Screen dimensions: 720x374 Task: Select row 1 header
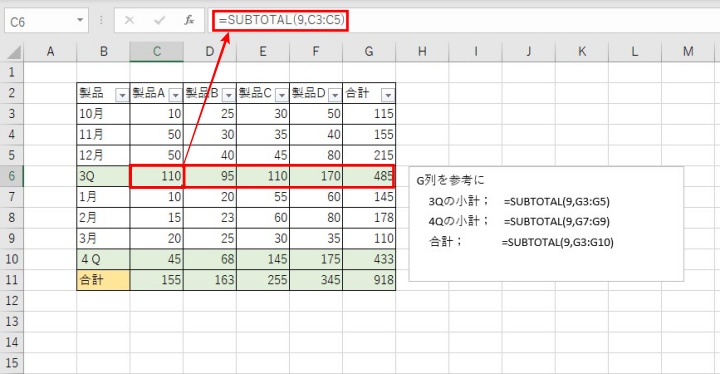click(x=12, y=72)
